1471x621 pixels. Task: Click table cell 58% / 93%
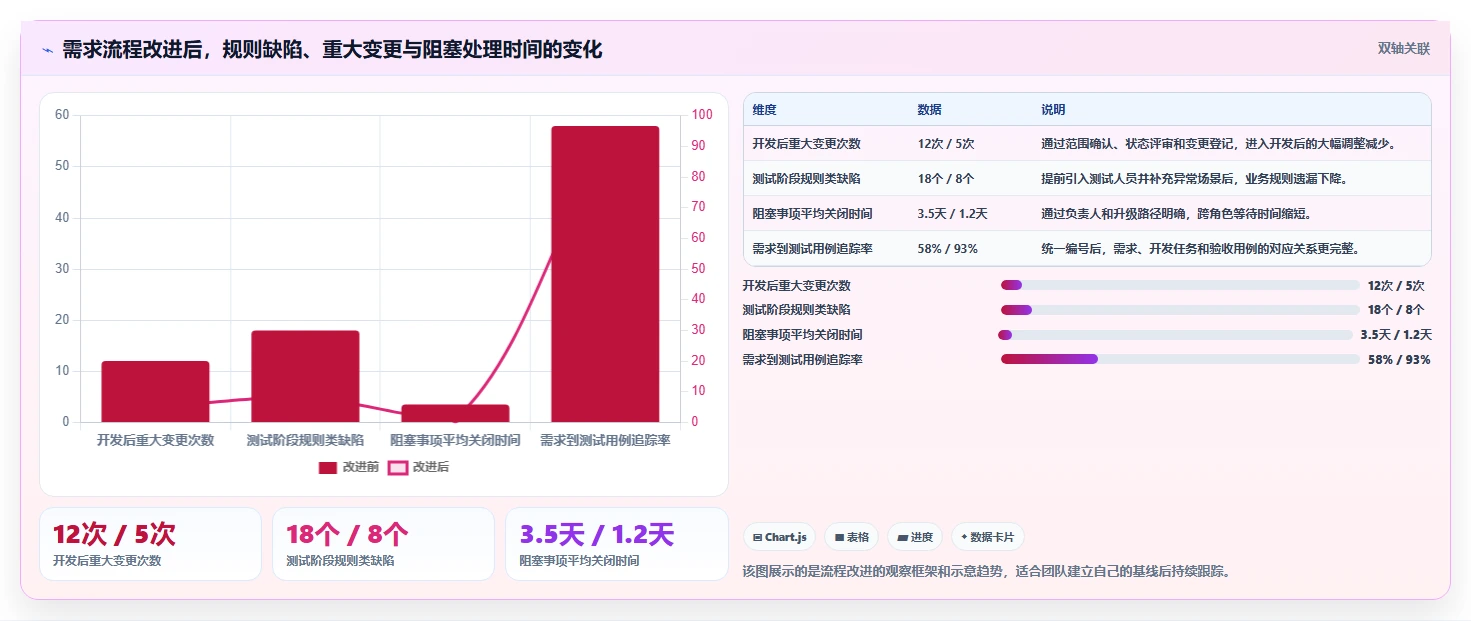(947, 249)
